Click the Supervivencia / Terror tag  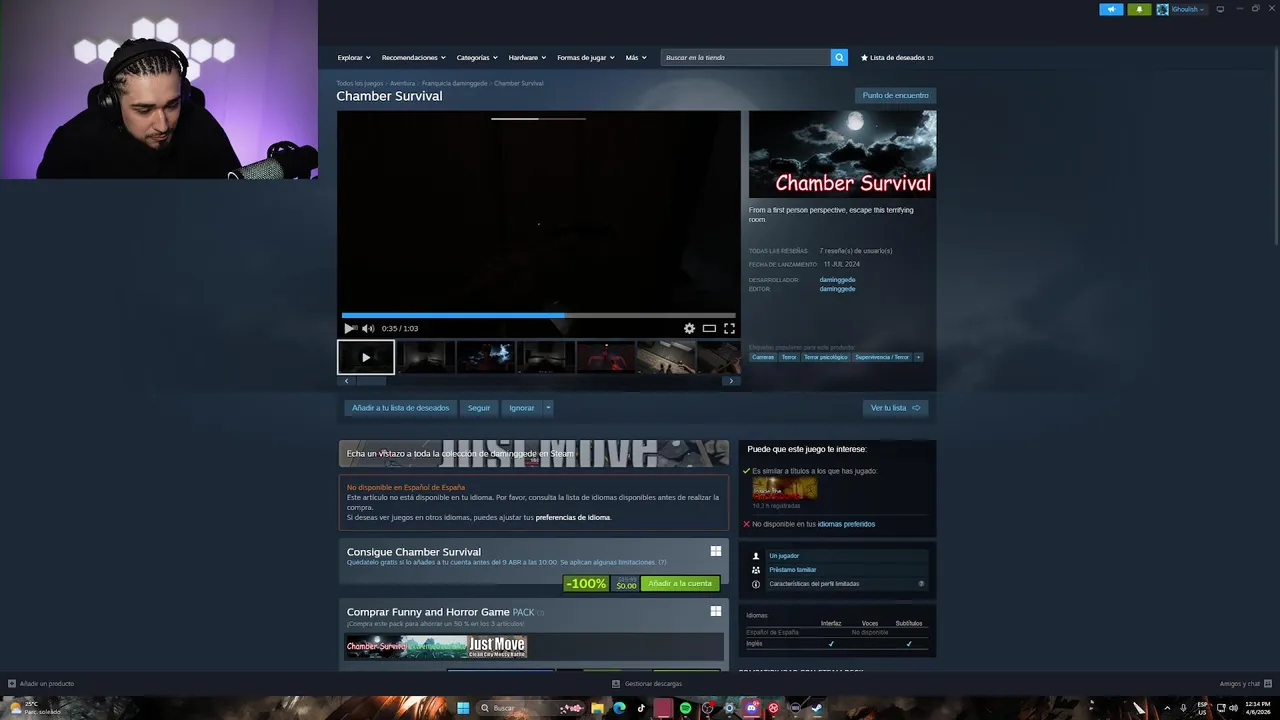click(882, 357)
